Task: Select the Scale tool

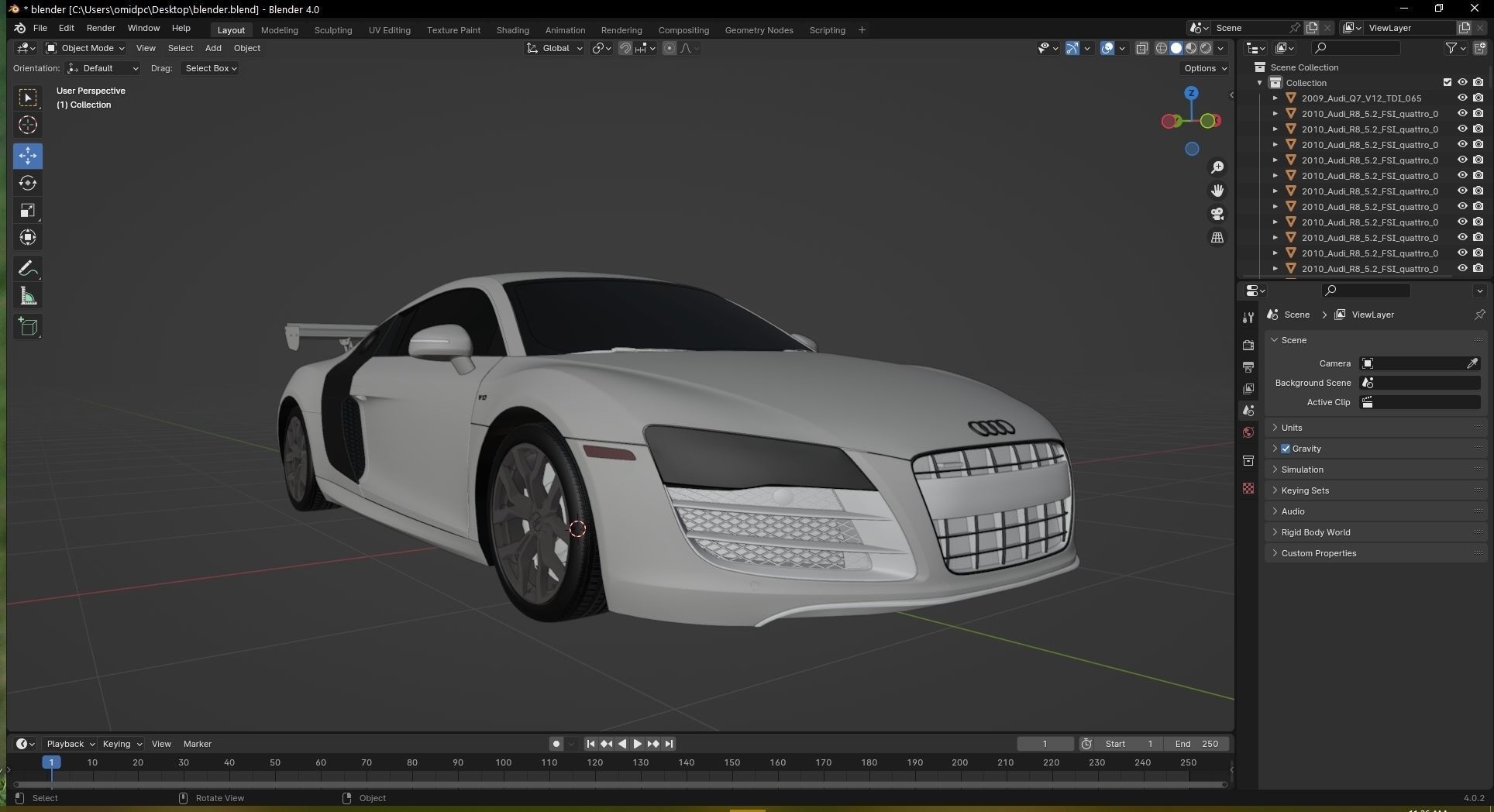Action: 28,210
